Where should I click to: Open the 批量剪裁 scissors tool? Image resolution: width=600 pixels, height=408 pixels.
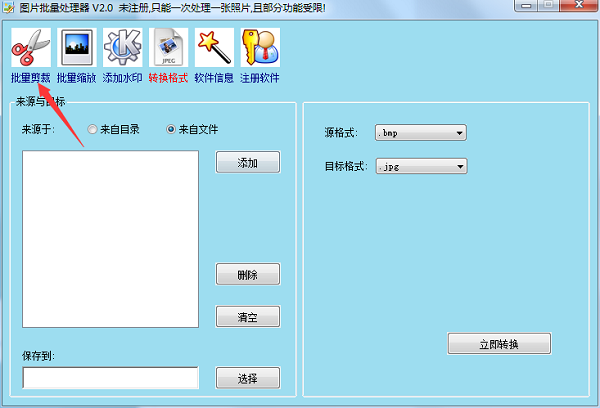click(x=31, y=47)
